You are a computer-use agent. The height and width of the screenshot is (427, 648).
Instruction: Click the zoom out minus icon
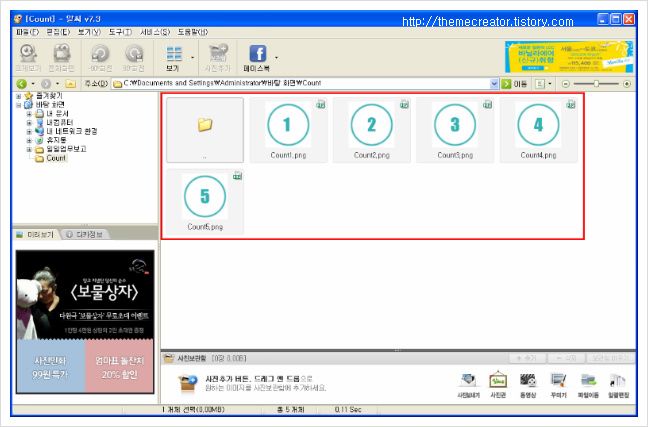(x=565, y=84)
